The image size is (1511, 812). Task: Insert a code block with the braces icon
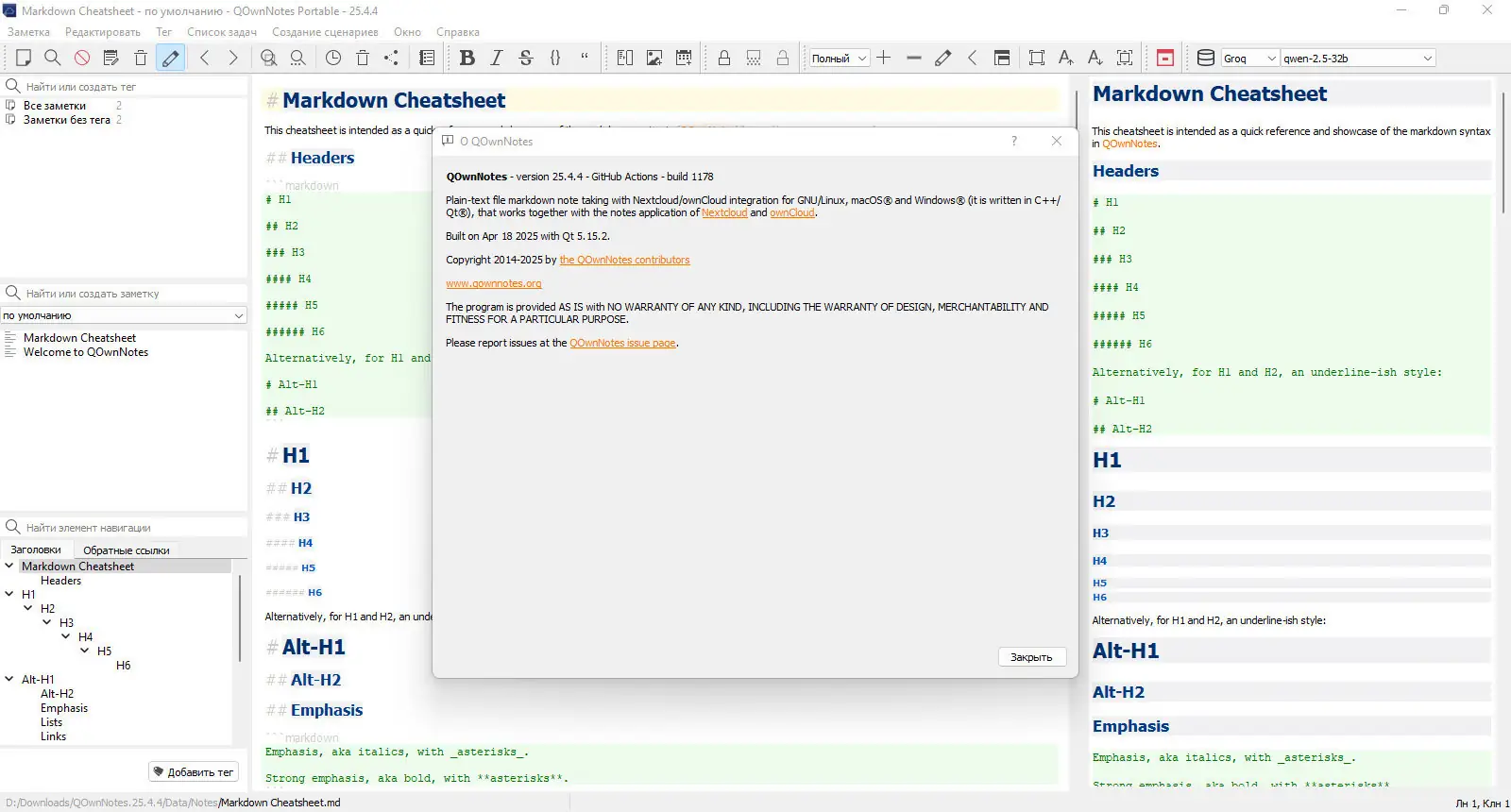[x=555, y=58]
